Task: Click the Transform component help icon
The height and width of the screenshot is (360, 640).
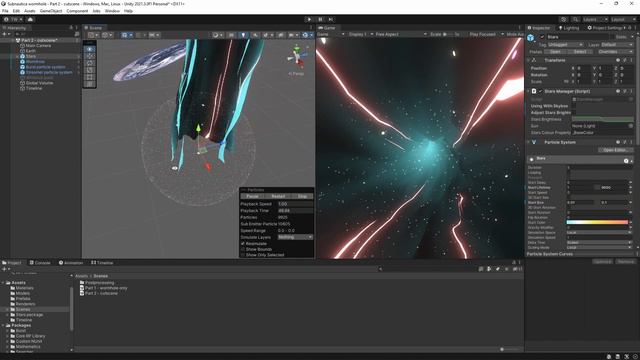Action: [618, 60]
